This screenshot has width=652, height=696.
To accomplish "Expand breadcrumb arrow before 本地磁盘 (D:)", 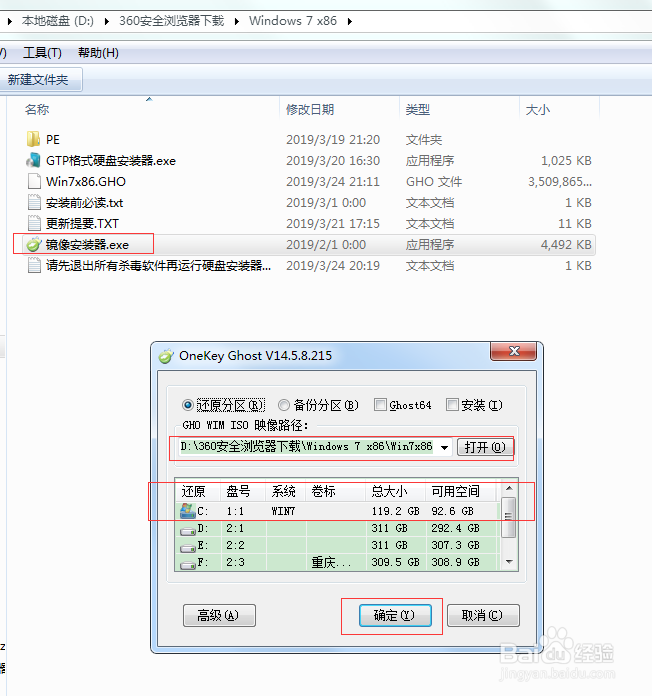I will click(10, 21).
